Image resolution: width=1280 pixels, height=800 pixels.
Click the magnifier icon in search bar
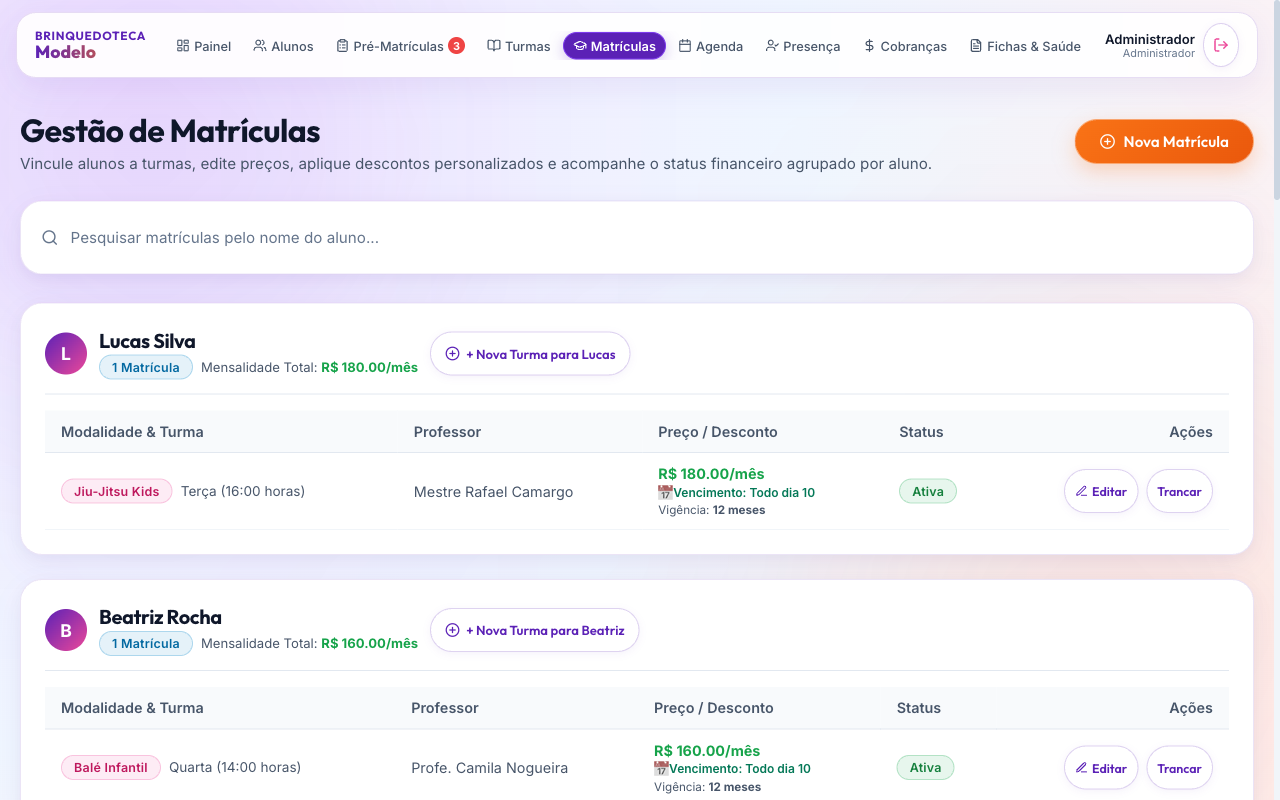click(x=50, y=238)
